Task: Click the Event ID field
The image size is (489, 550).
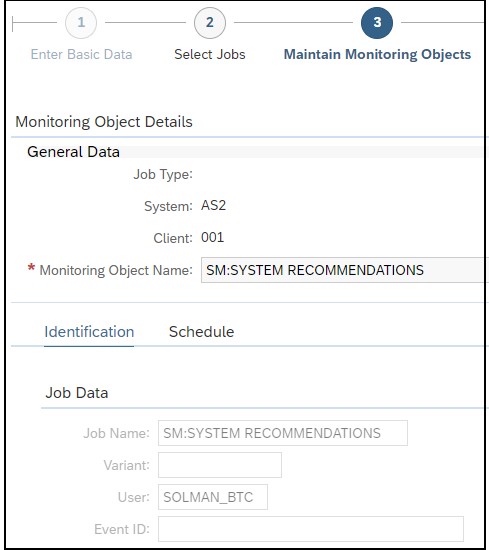Action: pyautogui.click(x=311, y=529)
